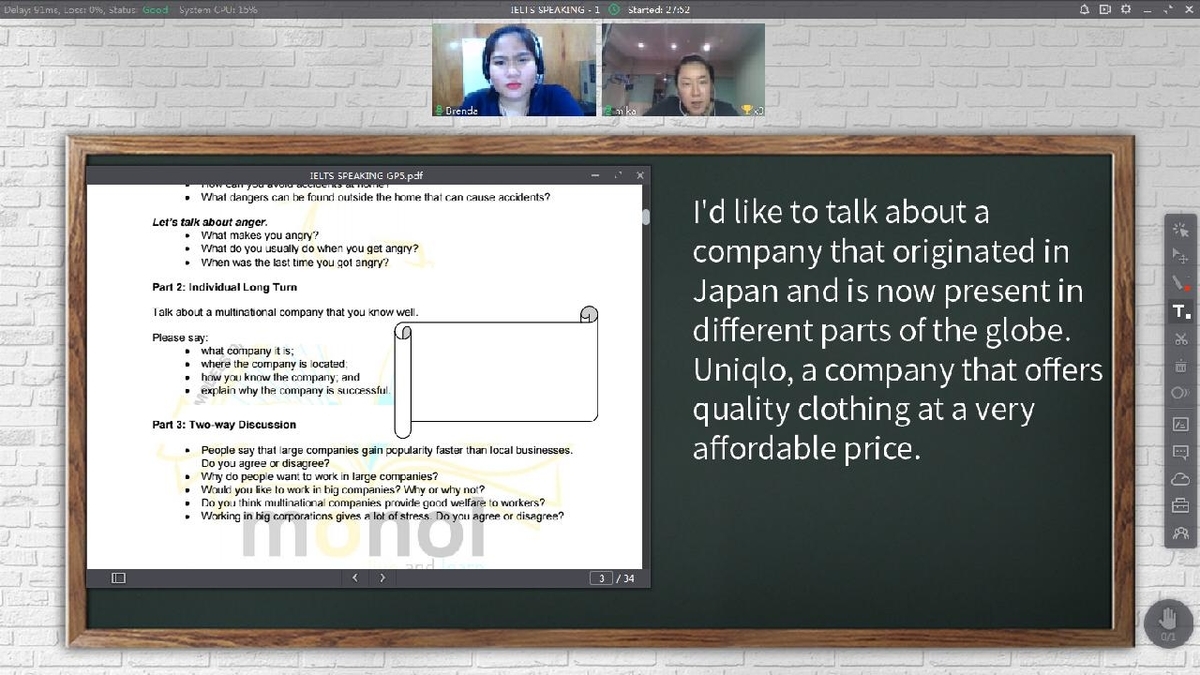1200x675 pixels.
Task: Click 'where the company is located' bullet
Action: click(273, 364)
